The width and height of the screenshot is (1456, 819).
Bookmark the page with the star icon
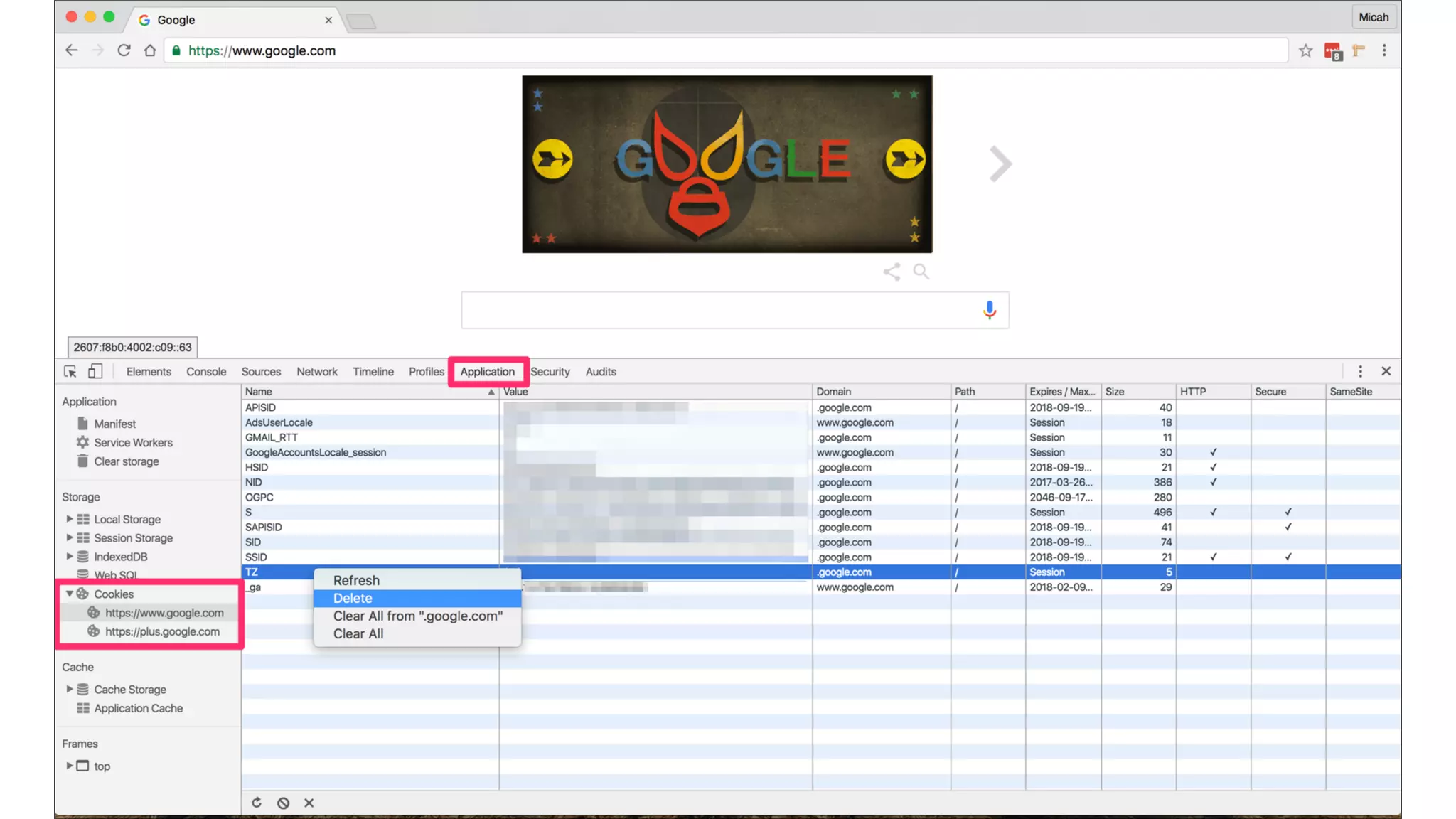1305,50
